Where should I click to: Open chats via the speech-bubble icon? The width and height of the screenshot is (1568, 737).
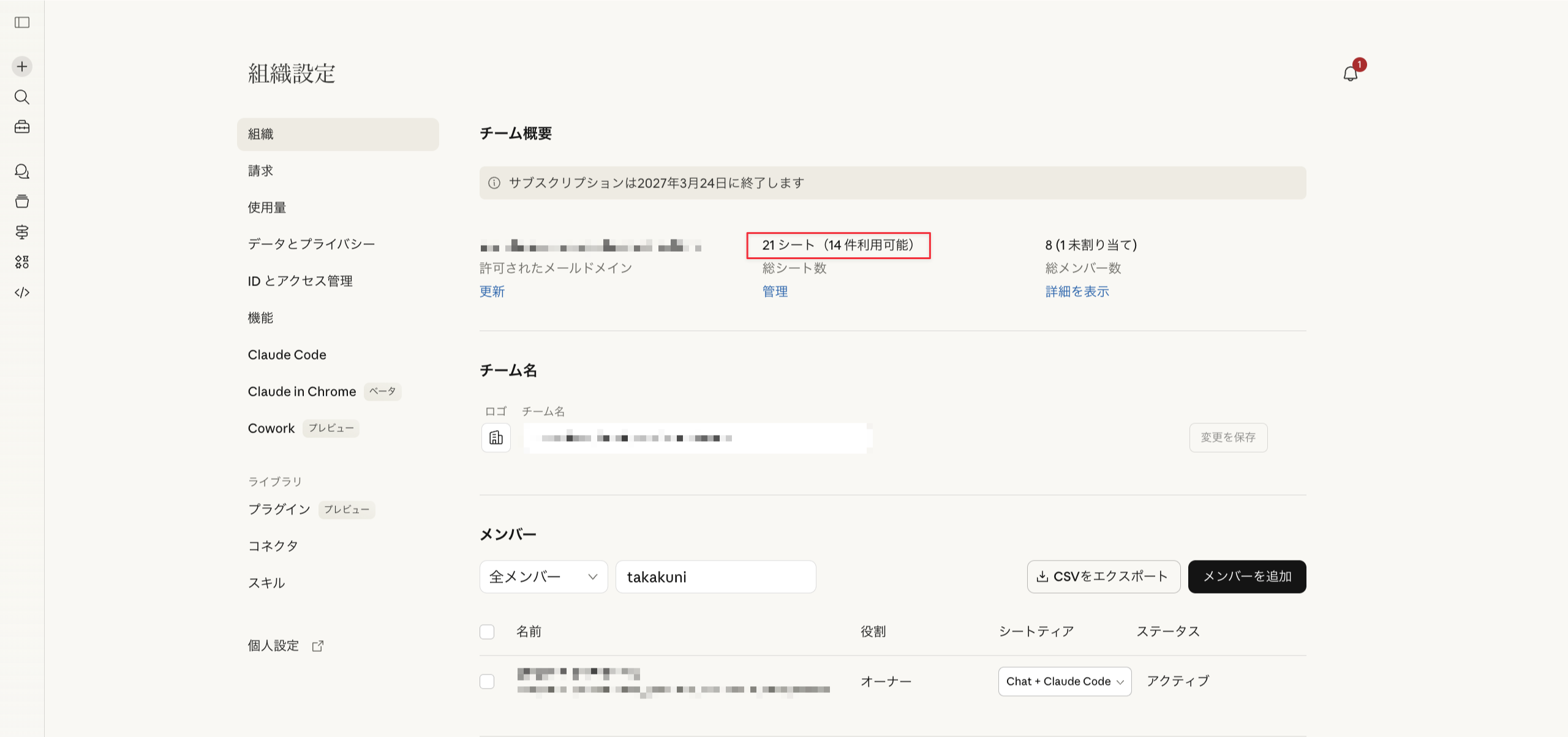(x=22, y=172)
